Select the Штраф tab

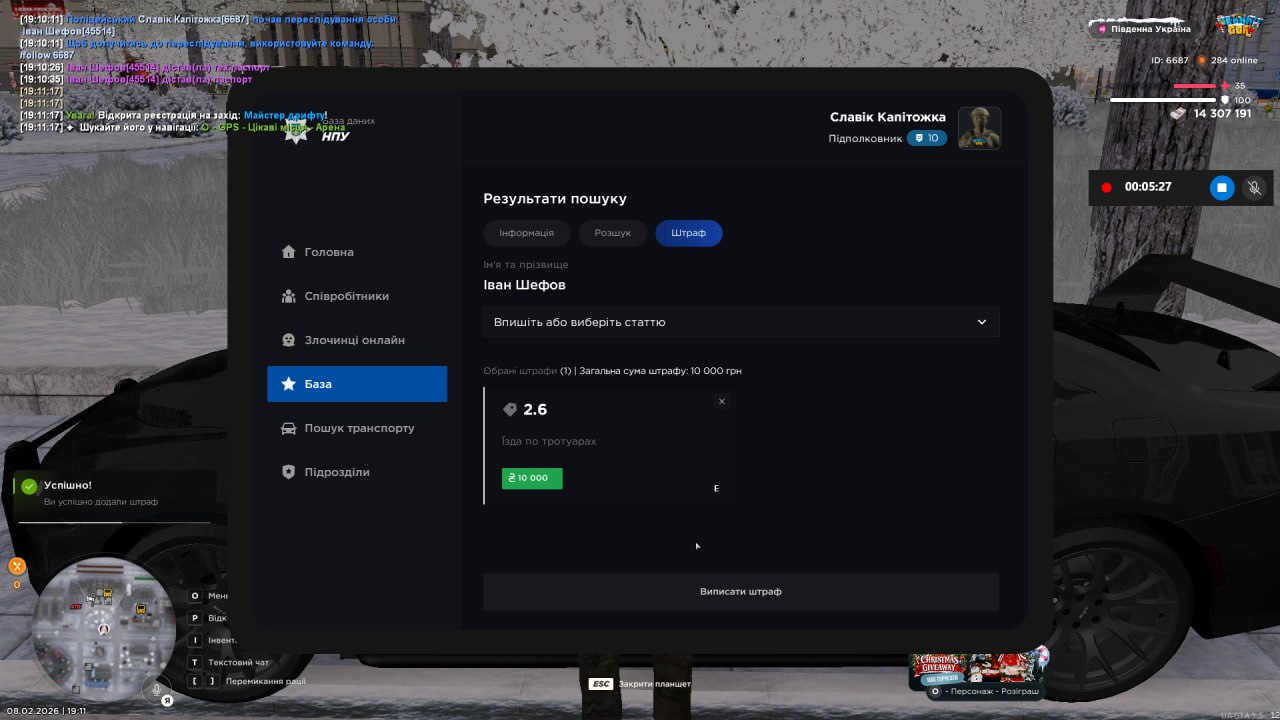pos(689,233)
